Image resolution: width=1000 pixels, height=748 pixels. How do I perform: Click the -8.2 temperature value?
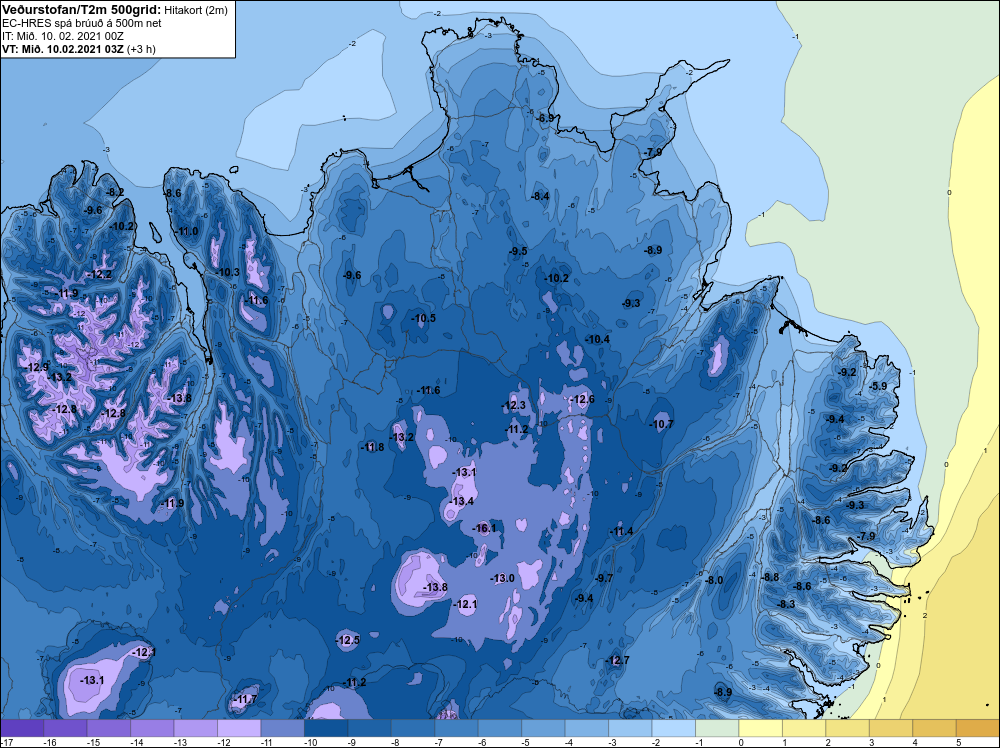(x=115, y=192)
